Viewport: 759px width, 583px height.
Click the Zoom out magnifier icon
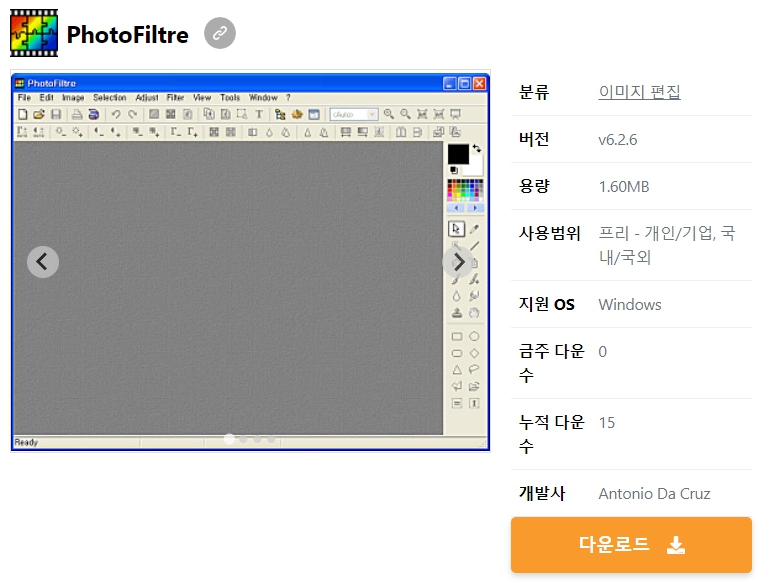point(406,114)
